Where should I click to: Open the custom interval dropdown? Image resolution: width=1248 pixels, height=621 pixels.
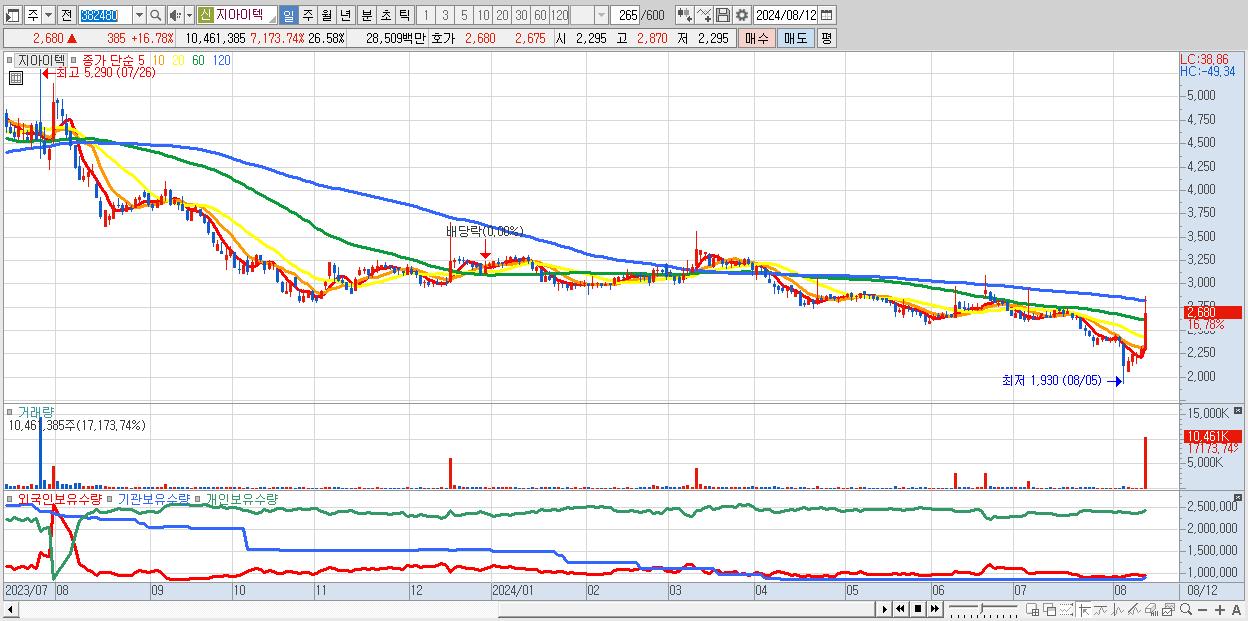coord(601,15)
